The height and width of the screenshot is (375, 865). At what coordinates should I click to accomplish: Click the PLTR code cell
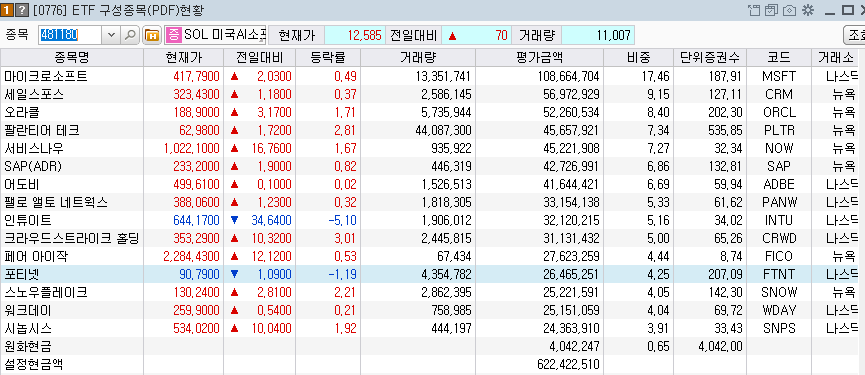tap(779, 130)
